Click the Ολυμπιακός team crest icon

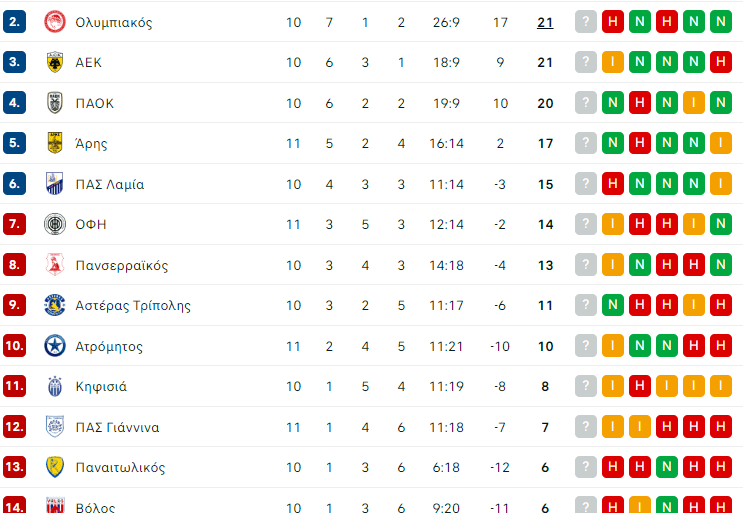(54, 22)
